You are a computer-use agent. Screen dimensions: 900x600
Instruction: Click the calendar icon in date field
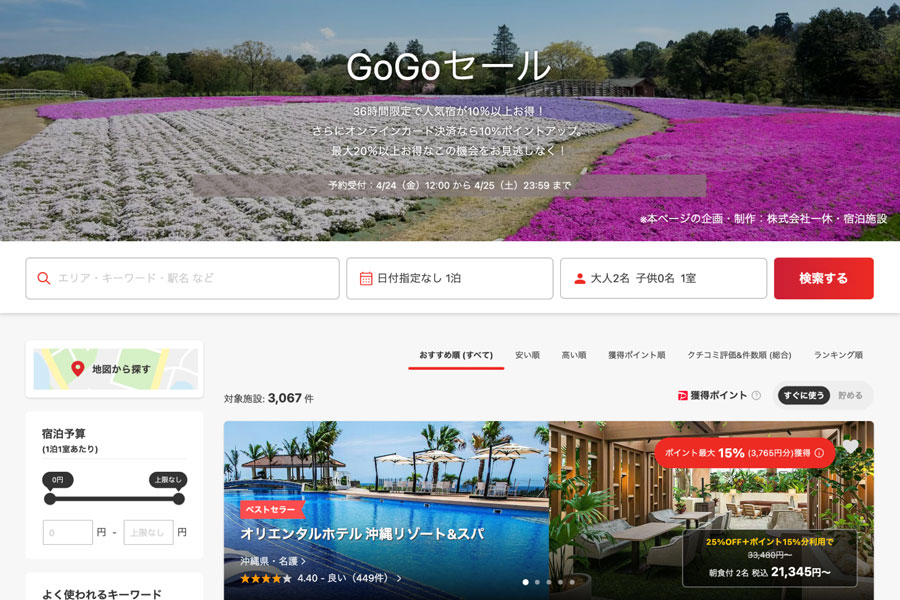[x=366, y=279]
